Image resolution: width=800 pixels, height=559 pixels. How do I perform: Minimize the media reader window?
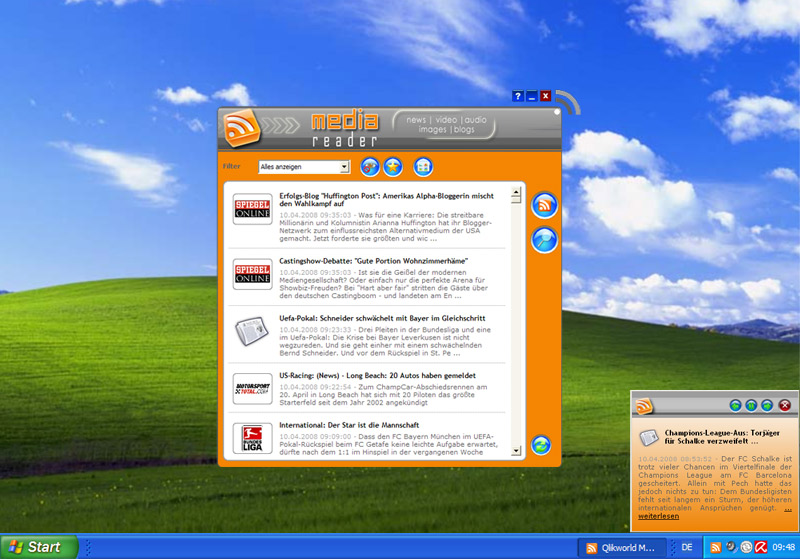pyautogui.click(x=532, y=96)
